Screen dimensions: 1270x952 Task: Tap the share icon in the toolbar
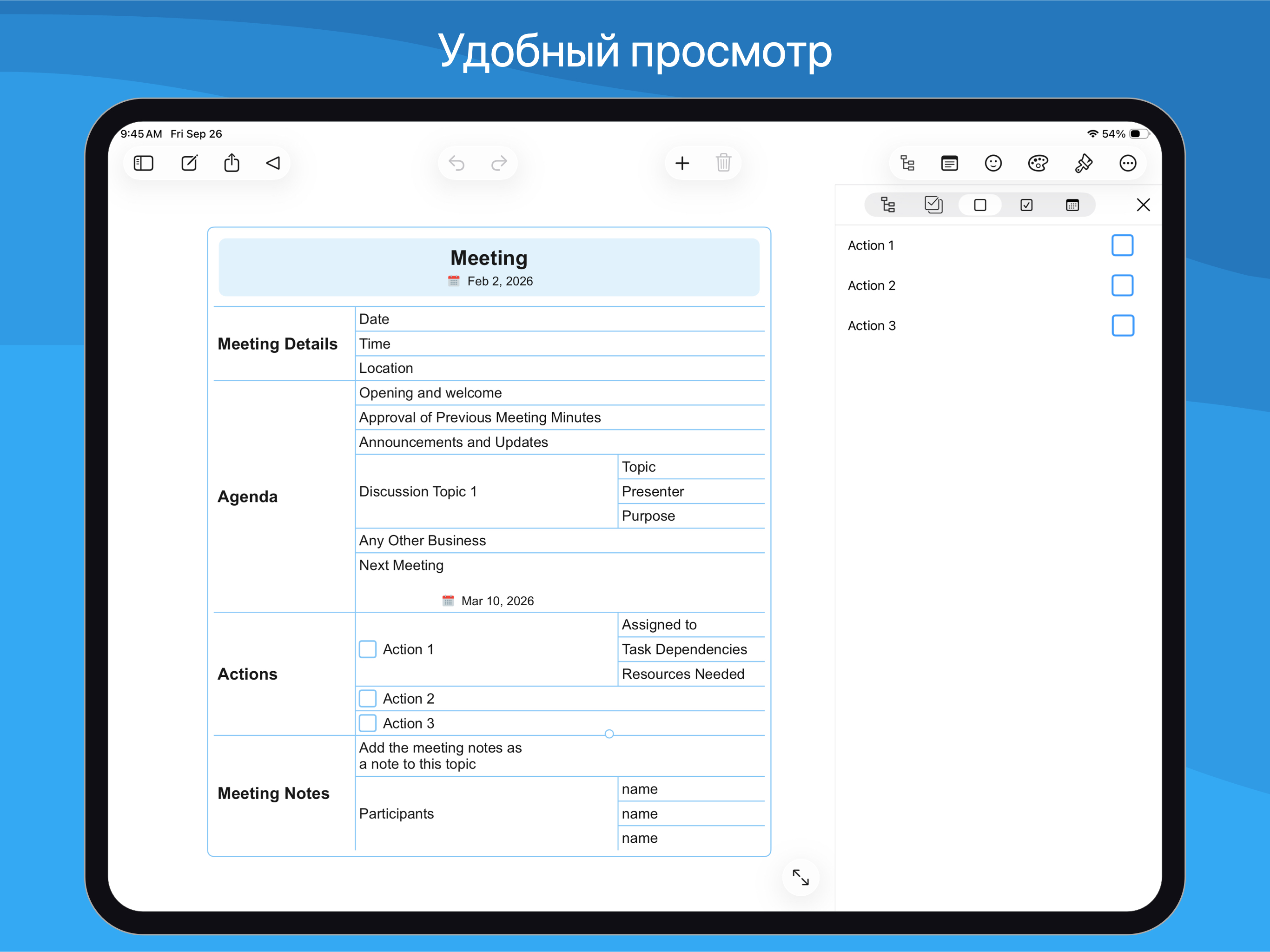tap(232, 163)
